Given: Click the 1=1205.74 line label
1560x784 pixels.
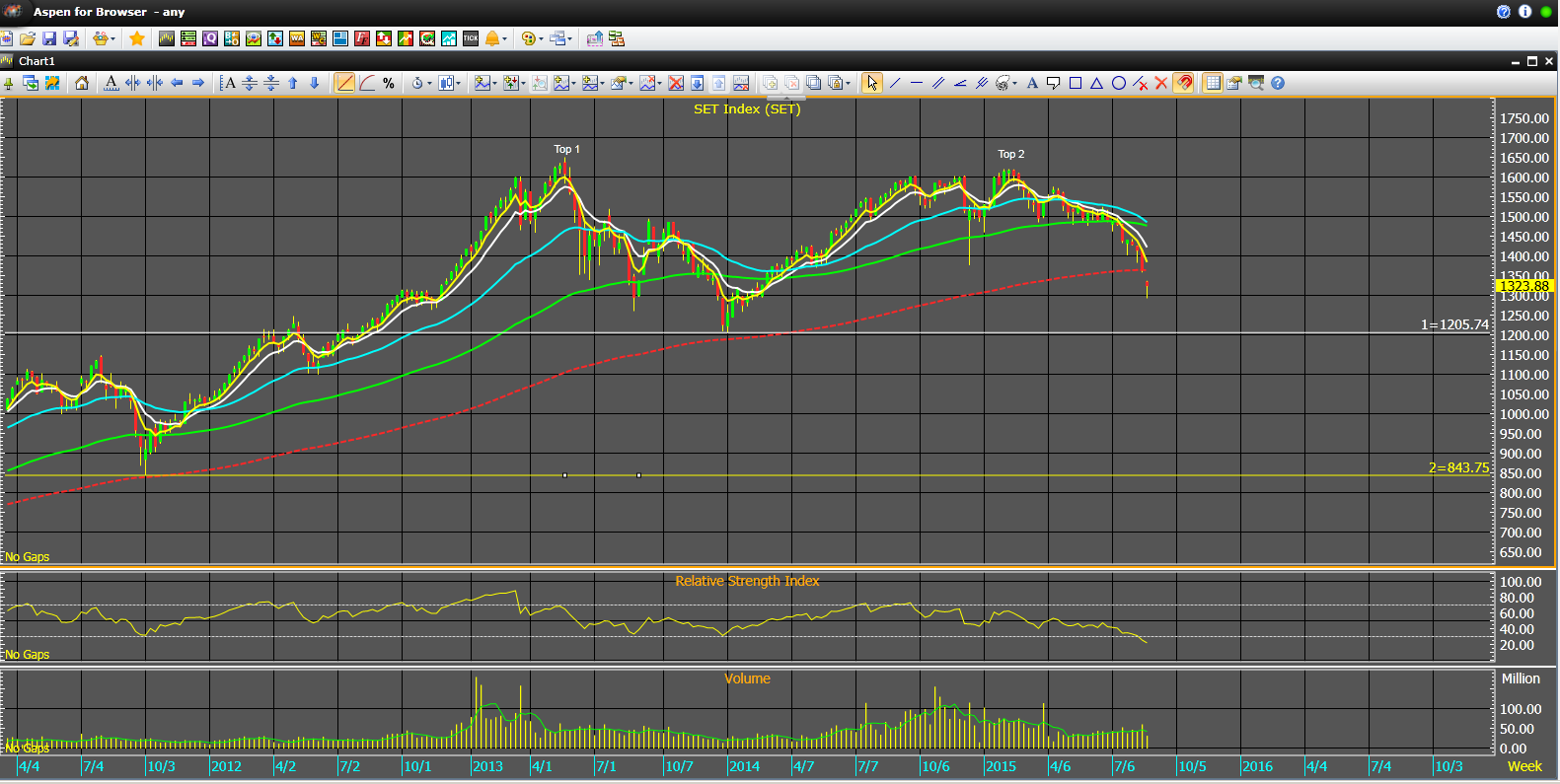Looking at the screenshot, I should pyautogui.click(x=1454, y=324).
